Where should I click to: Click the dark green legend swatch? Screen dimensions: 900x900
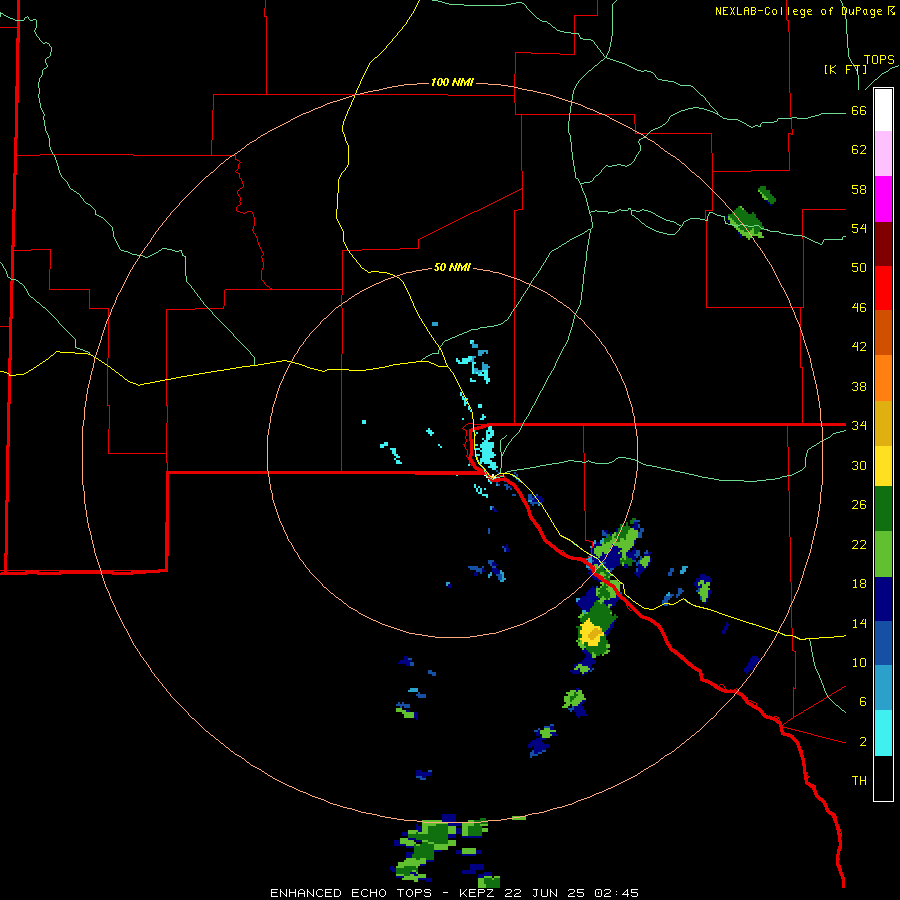[x=883, y=509]
